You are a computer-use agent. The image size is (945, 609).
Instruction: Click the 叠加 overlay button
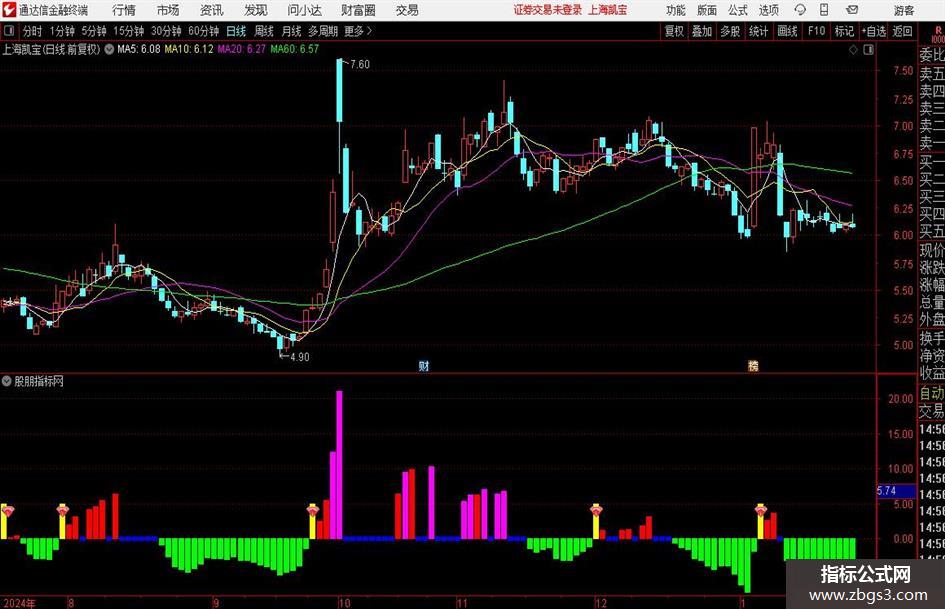[x=702, y=31]
